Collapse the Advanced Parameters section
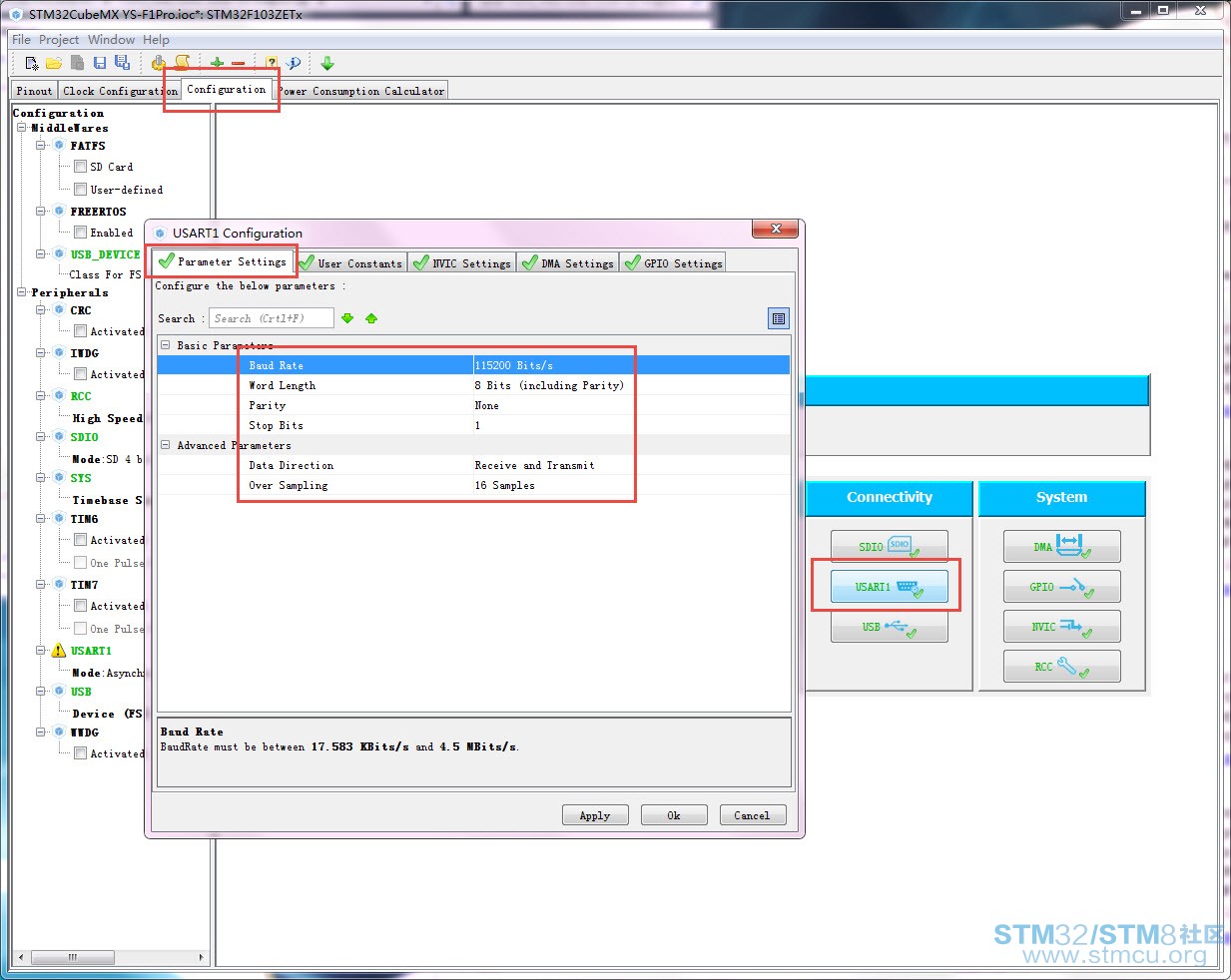Viewport: 1231px width, 980px height. coord(166,444)
